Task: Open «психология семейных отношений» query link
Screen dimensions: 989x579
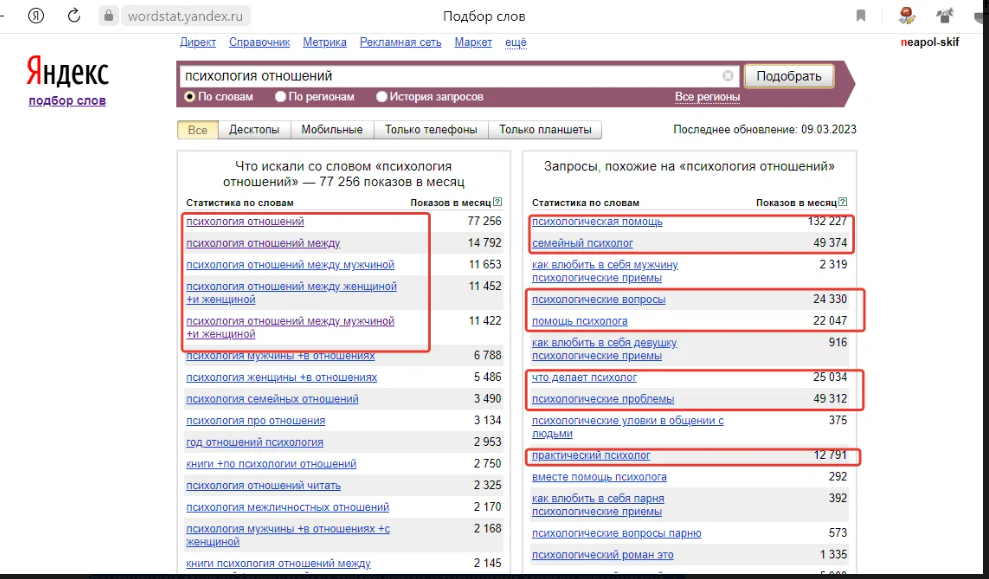Action: tap(272, 399)
